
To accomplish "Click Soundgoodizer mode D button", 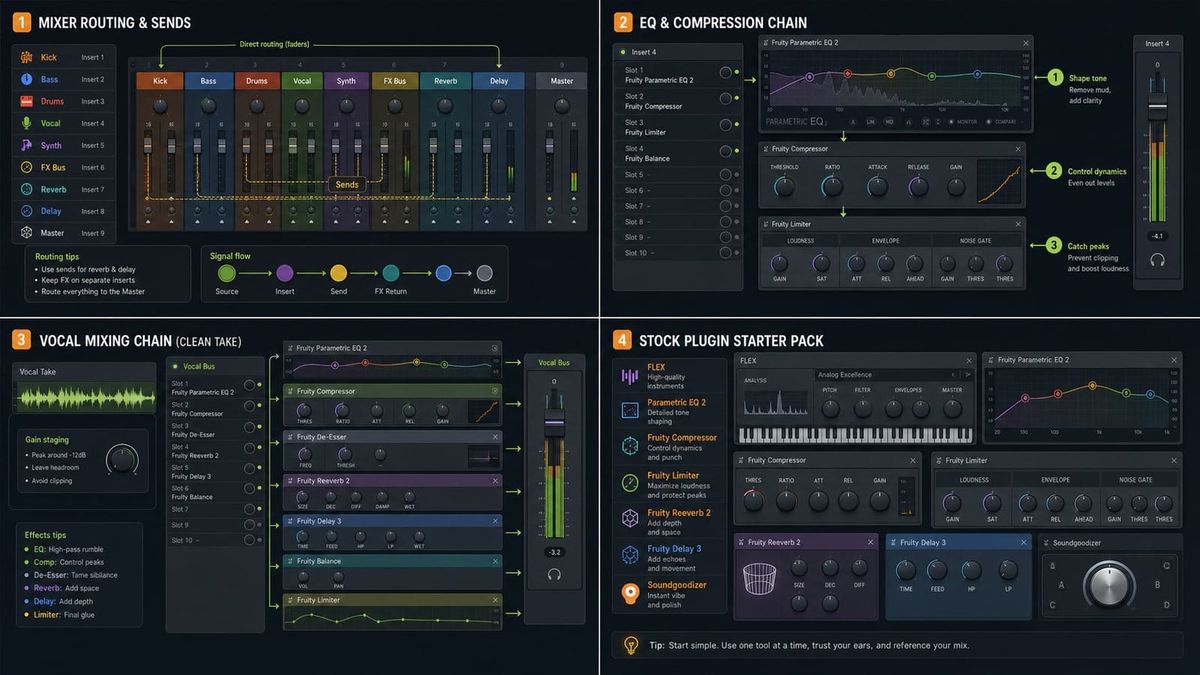I will (x=1166, y=605).
